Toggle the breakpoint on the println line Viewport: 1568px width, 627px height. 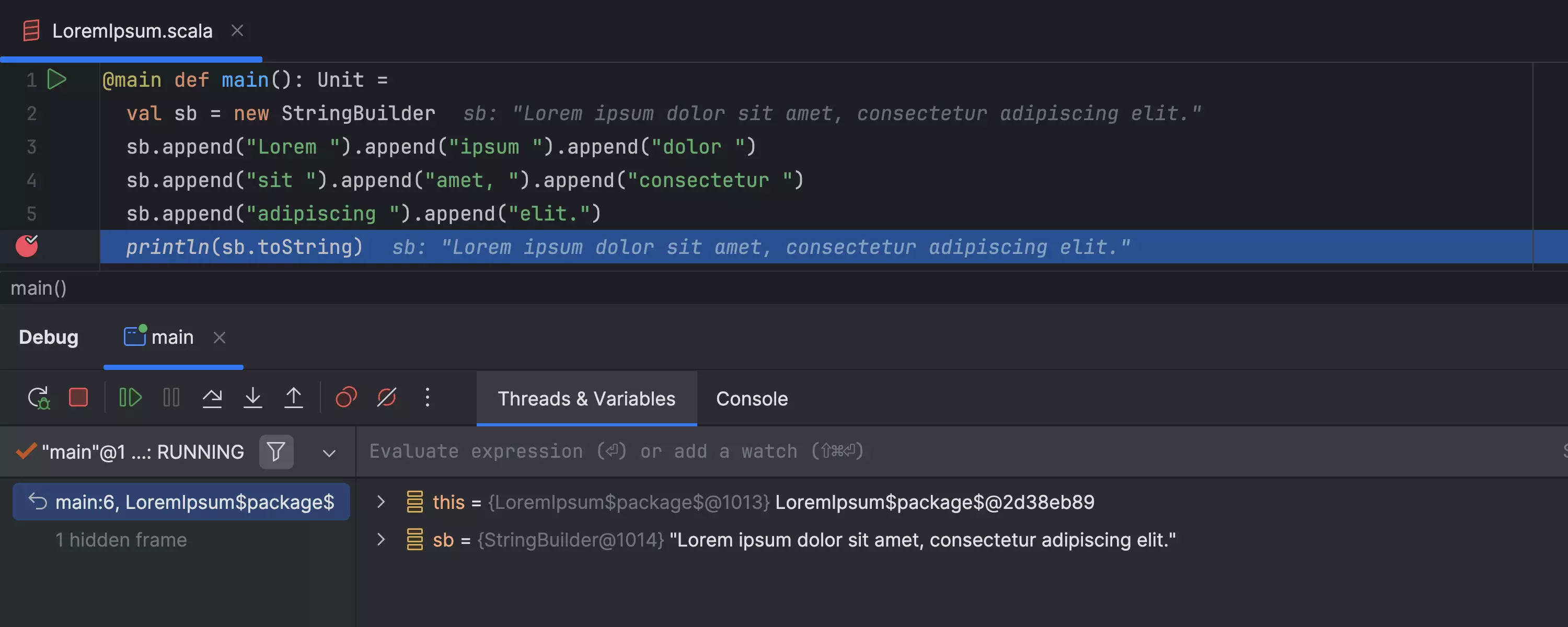tap(27, 246)
